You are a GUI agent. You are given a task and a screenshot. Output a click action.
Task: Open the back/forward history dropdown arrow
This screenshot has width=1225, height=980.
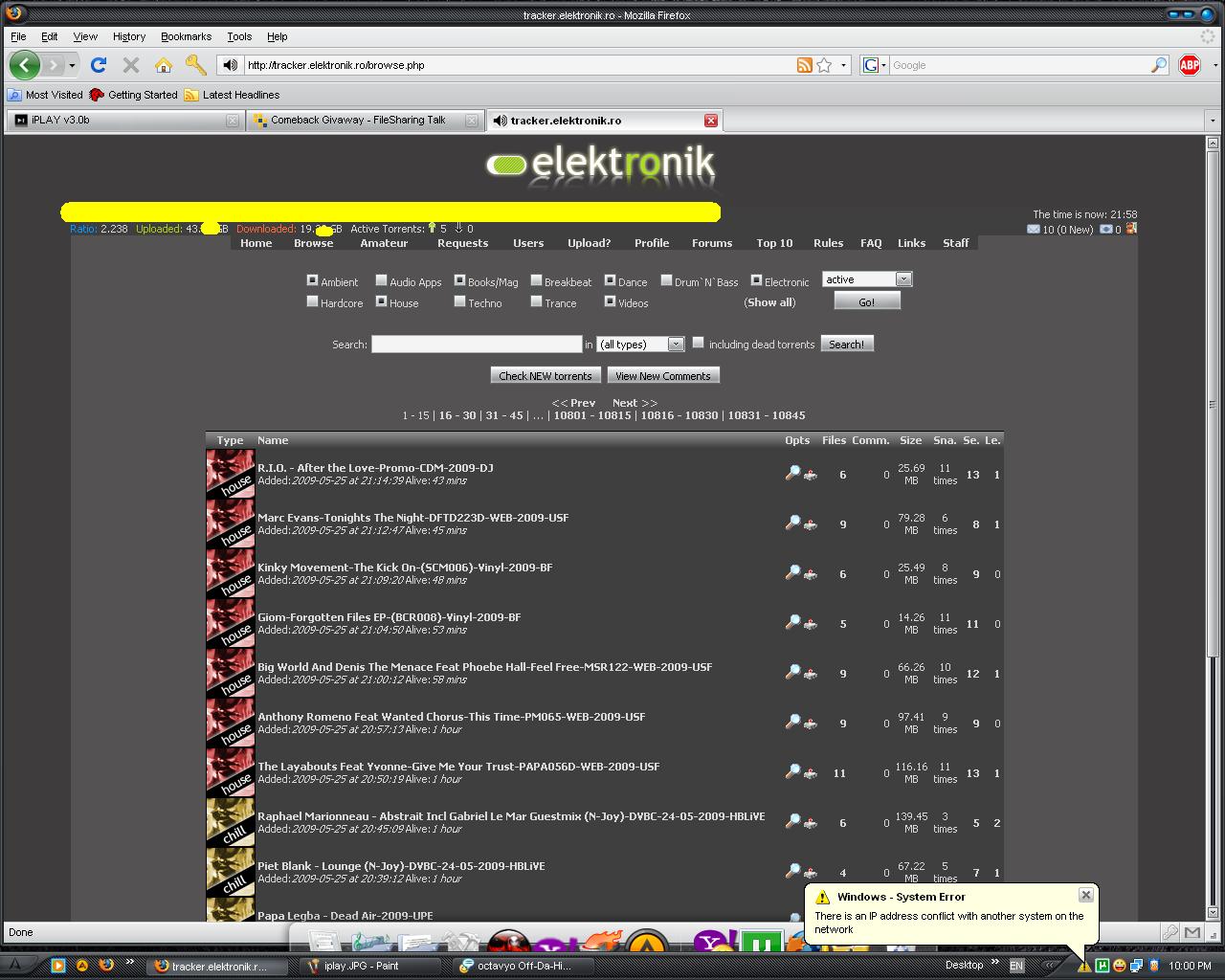click(x=72, y=65)
